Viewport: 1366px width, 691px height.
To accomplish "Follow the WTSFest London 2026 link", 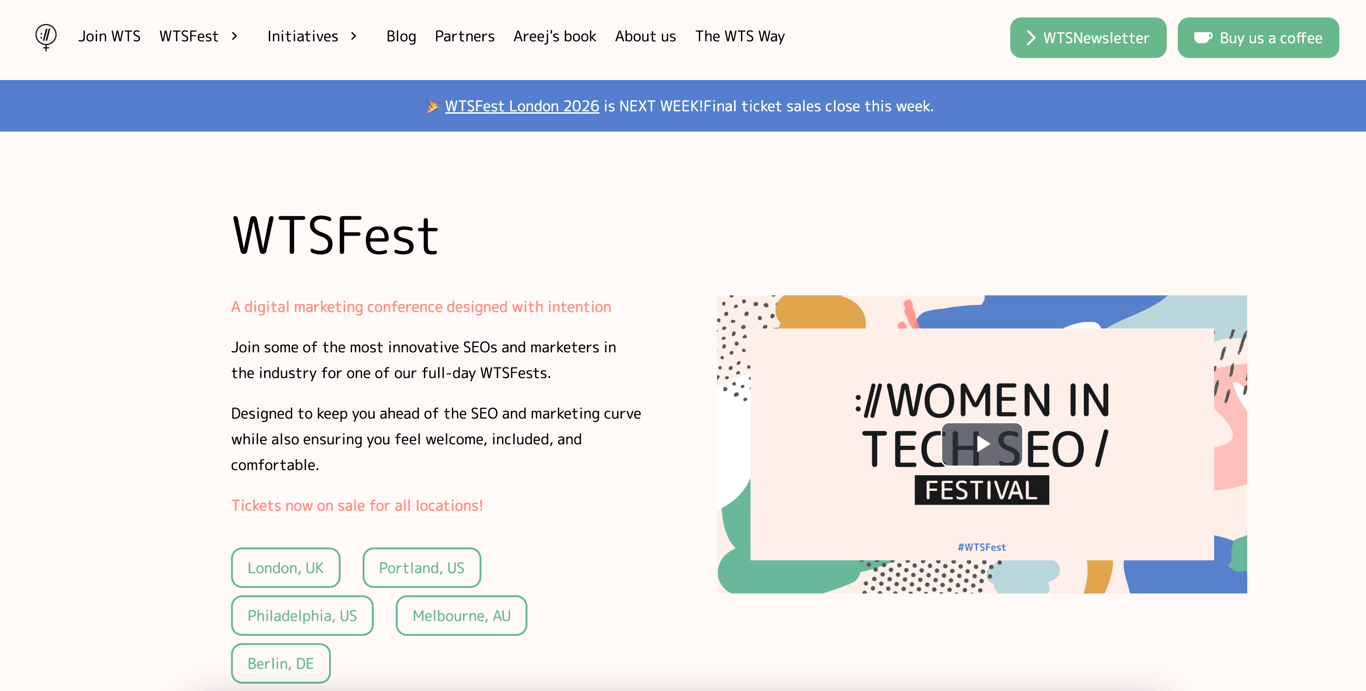I will (x=522, y=106).
